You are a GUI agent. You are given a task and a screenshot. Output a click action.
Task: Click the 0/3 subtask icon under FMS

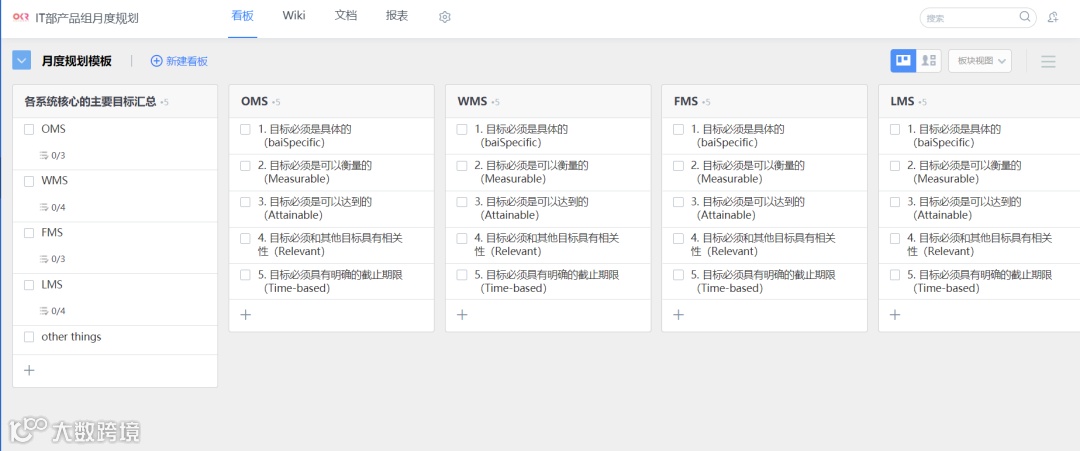point(43,259)
